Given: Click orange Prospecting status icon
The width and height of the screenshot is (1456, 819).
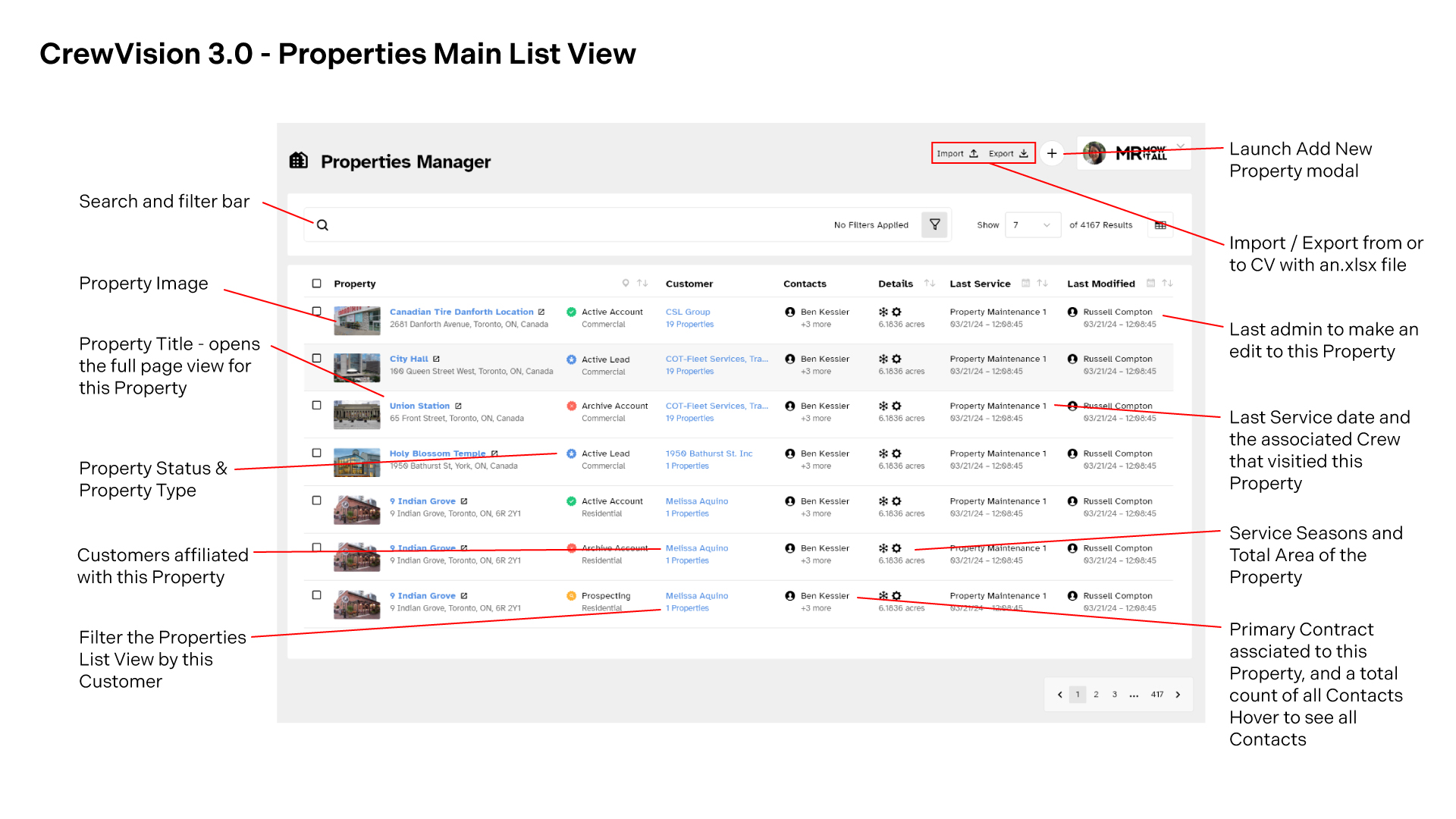Looking at the screenshot, I should (x=572, y=595).
